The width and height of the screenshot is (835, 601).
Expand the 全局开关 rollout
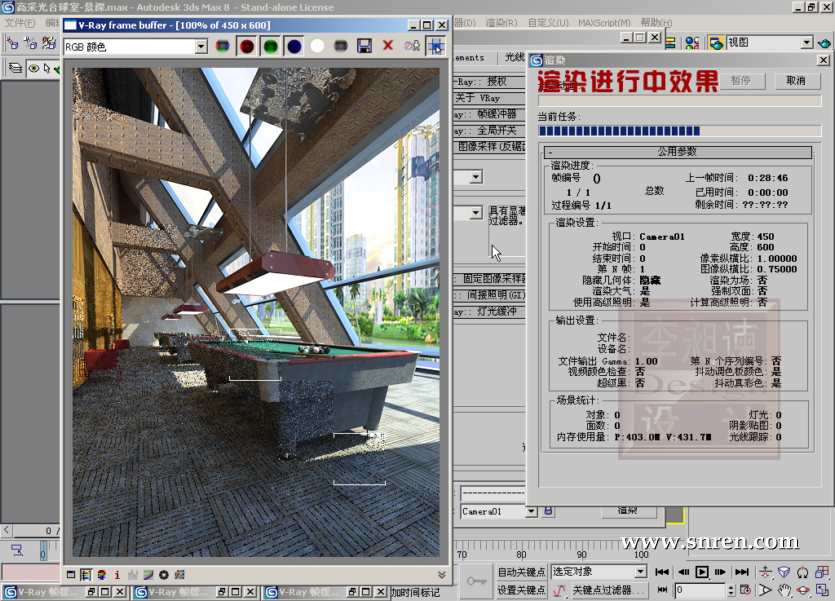[488, 130]
